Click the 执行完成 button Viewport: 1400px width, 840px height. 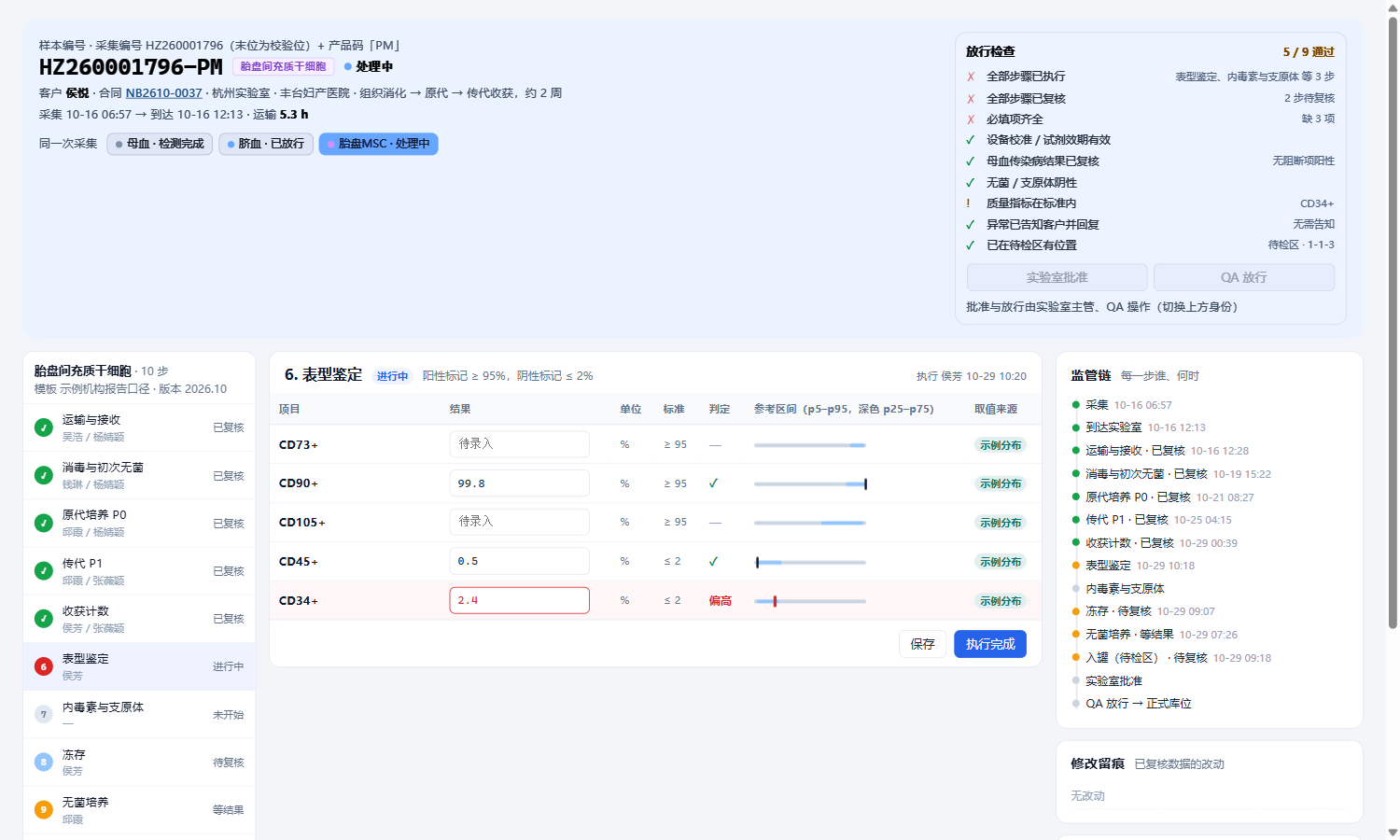pos(990,644)
